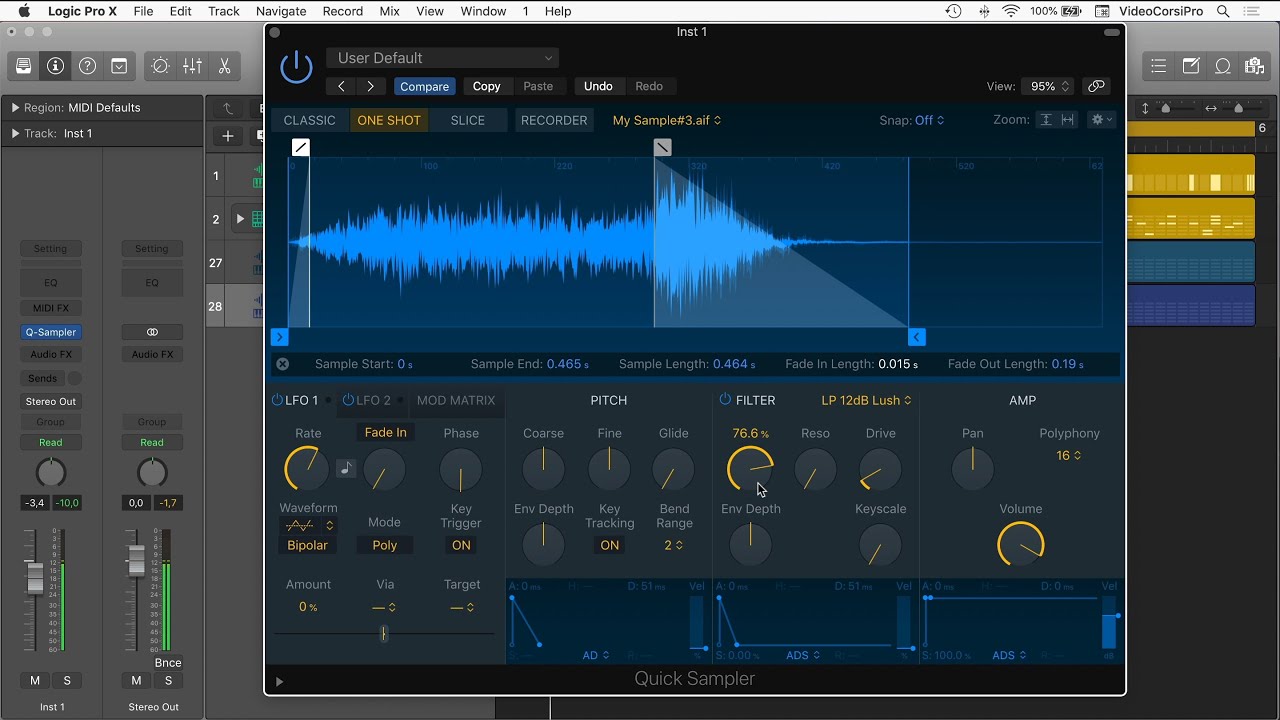This screenshot has width=1280, height=720.
Task: Open the MOD MATRIX tab
Action: 456,400
